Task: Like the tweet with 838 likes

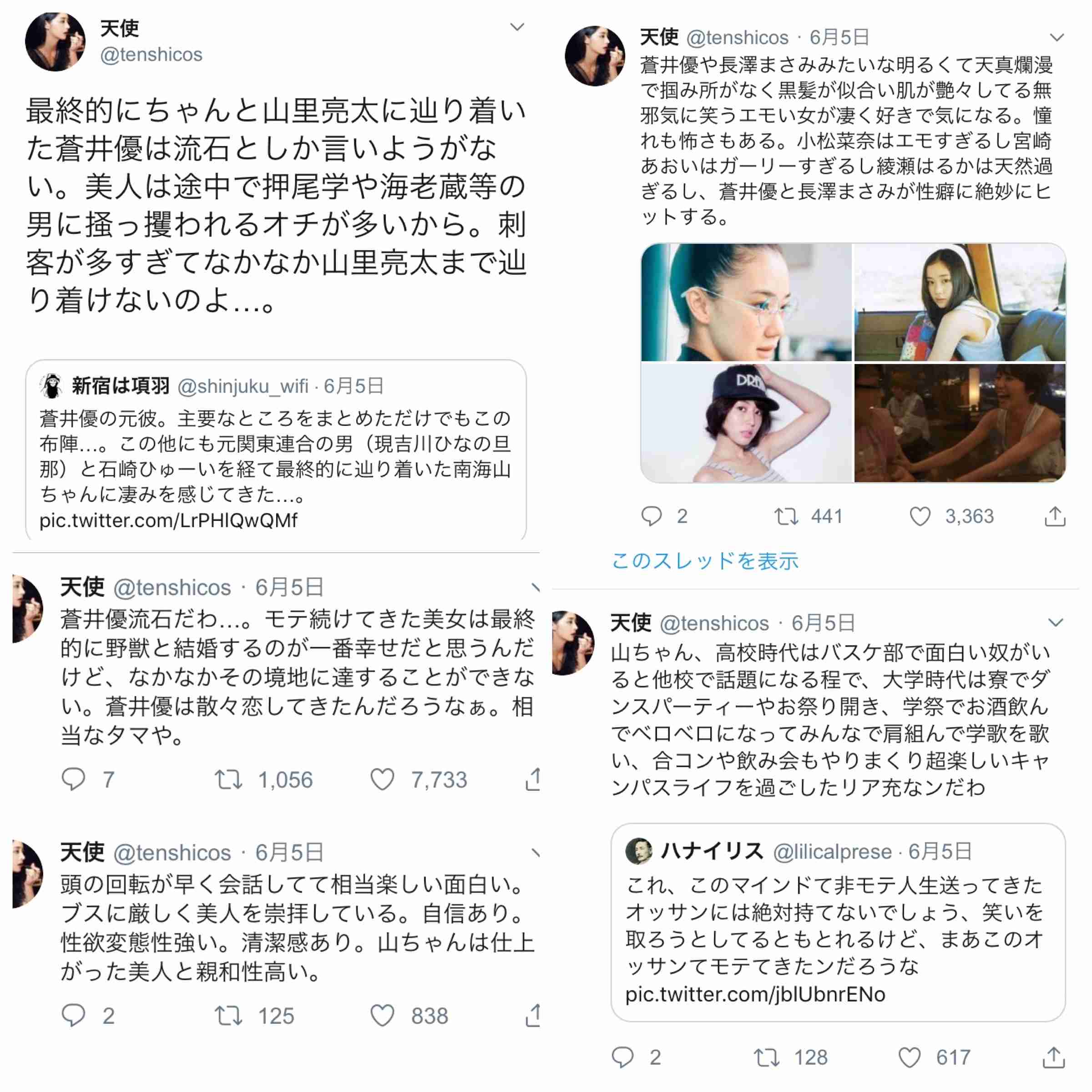Action: pos(382,1016)
